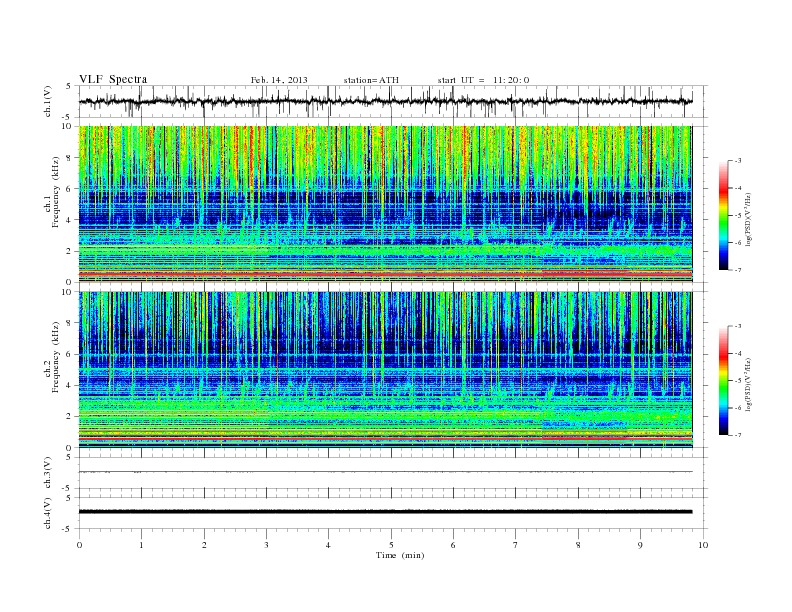Screen dimensions: 792x612
Task: Click the "4" kHz tick of ch.1 spectrogram
Action: (x=69, y=220)
